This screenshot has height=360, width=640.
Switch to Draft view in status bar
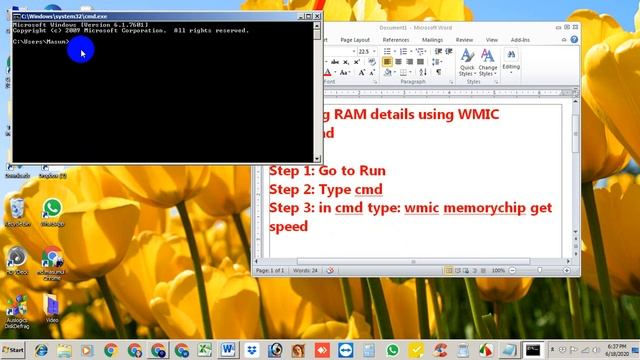pos(483,271)
